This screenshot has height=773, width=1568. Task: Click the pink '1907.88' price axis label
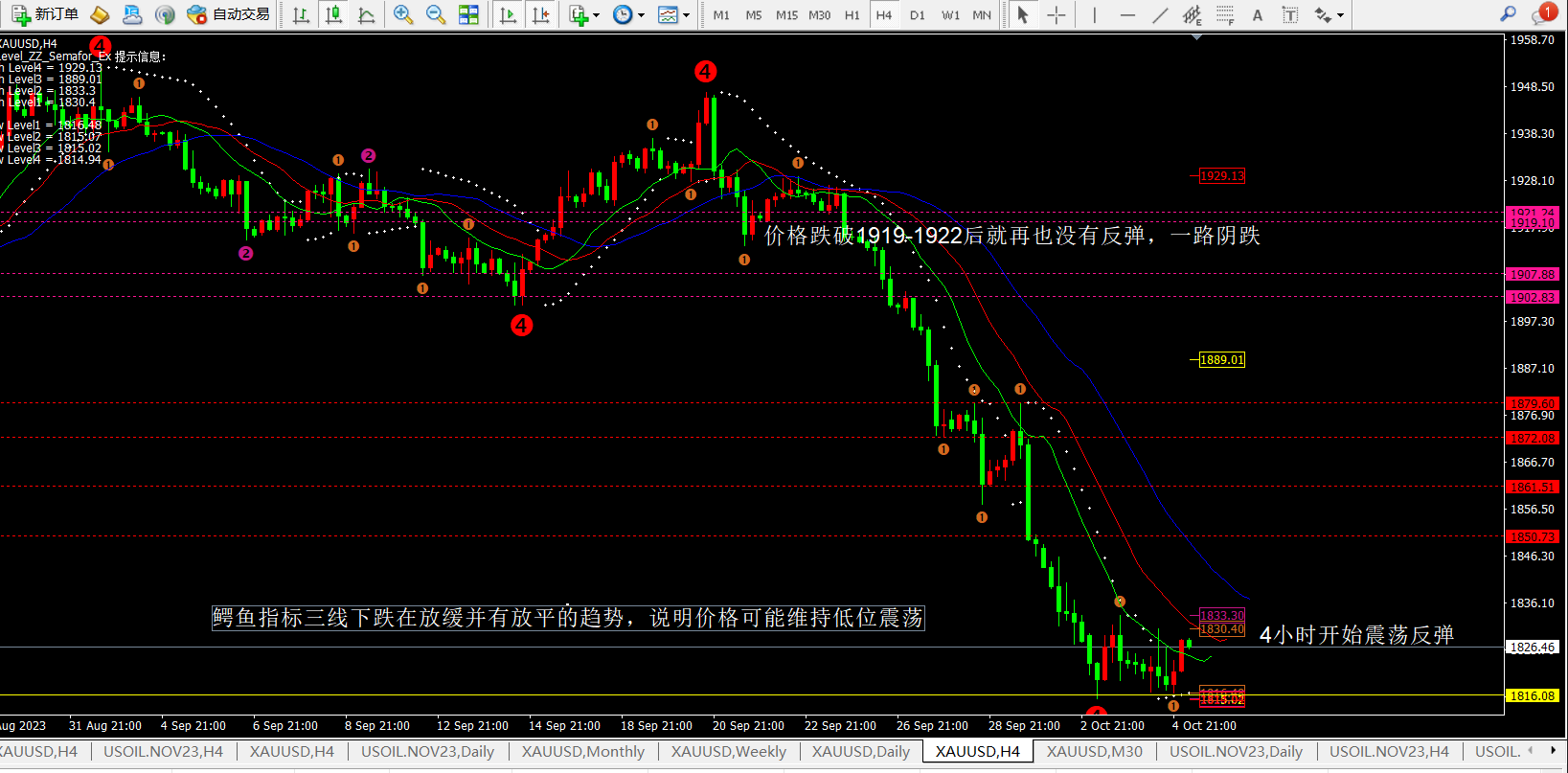click(x=1533, y=274)
